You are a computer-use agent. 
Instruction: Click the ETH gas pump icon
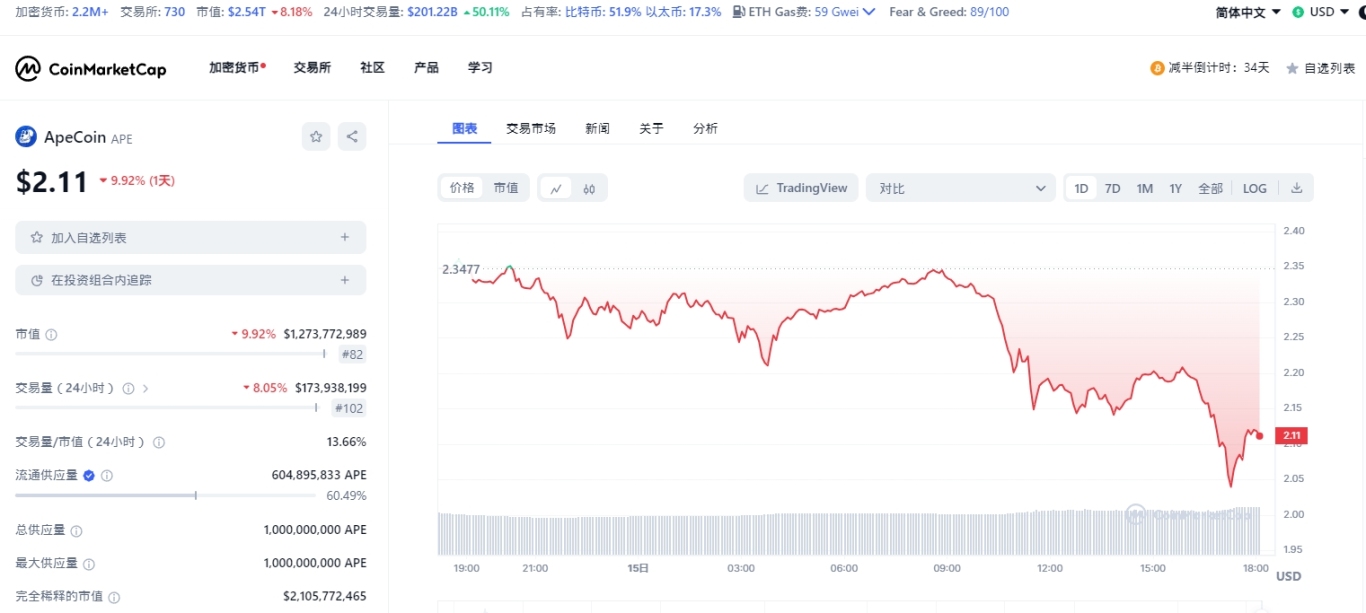pos(738,12)
